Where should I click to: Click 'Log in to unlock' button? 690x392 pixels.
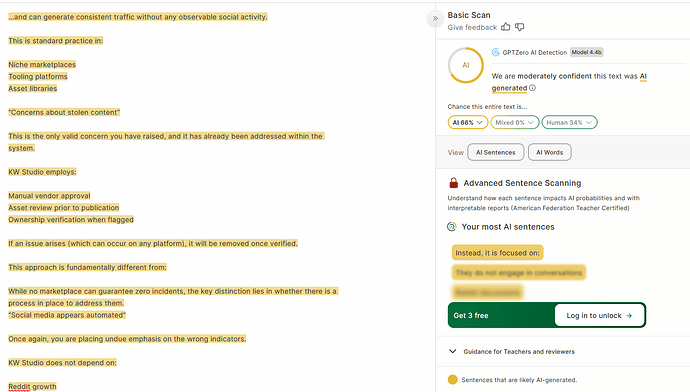click(x=599, y=315)
